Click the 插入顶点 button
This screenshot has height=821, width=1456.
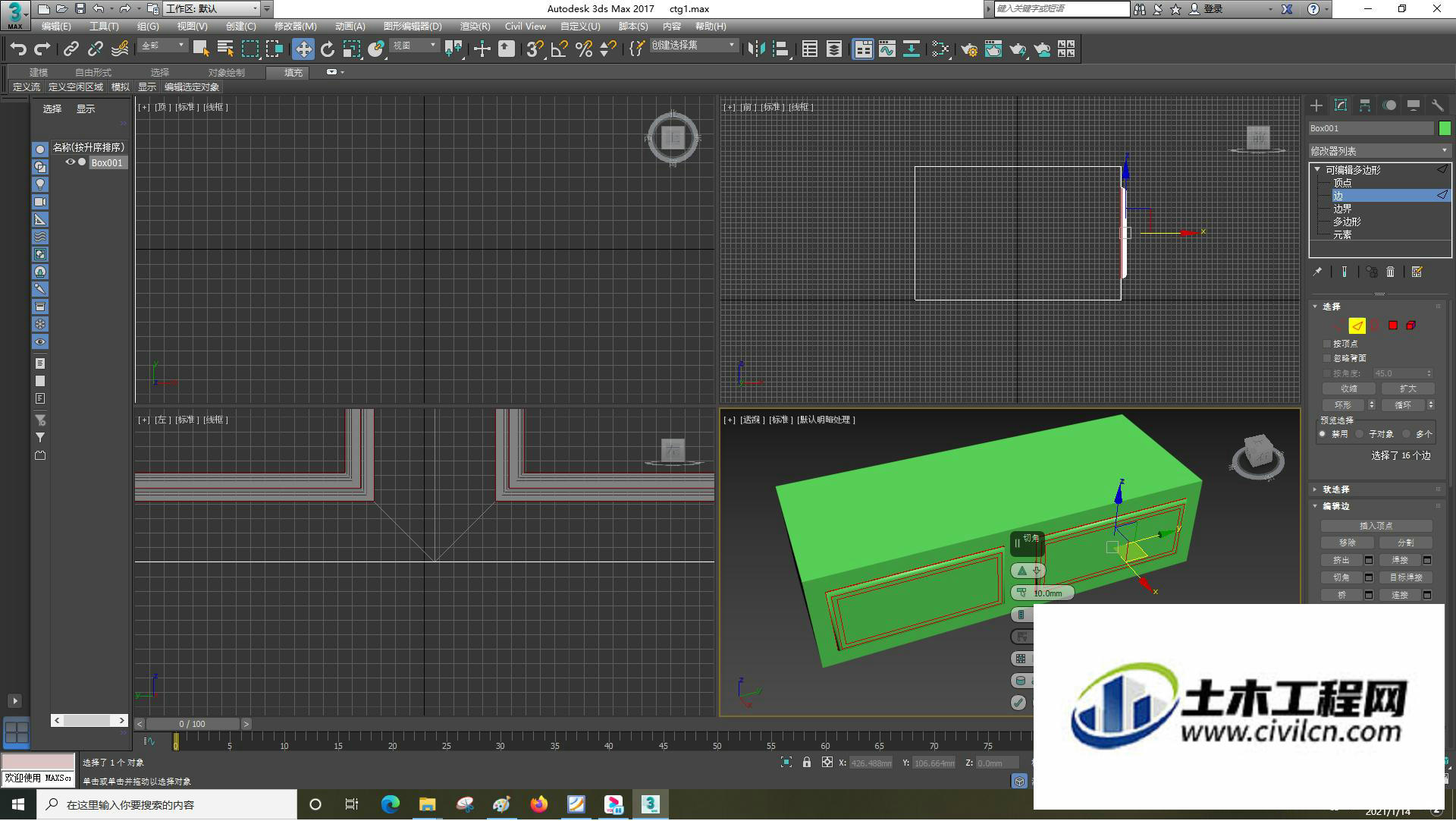point(1376,526)
